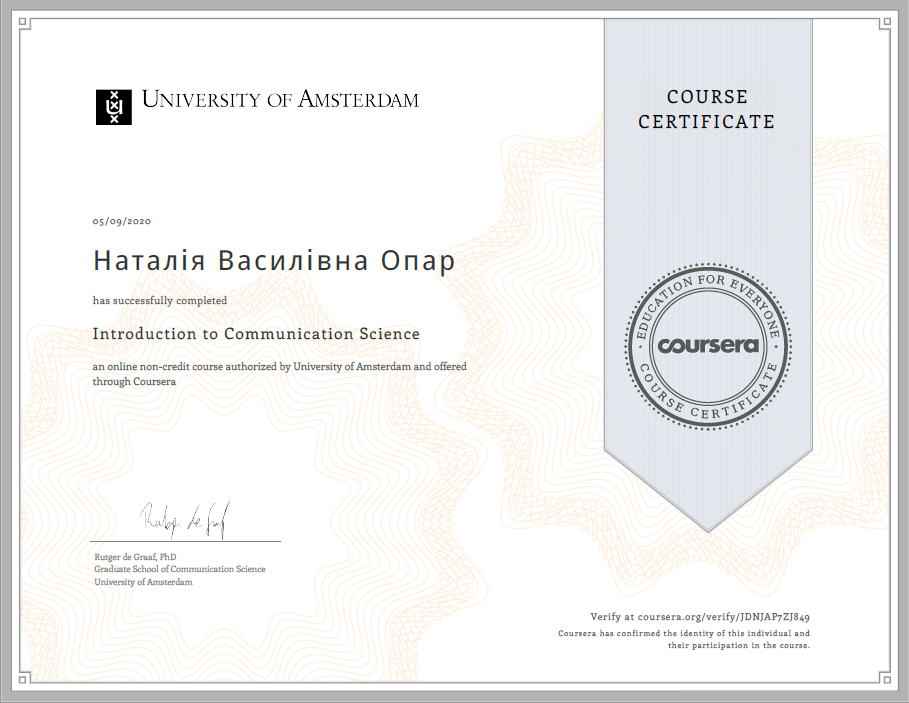Click the COURSE CERTIFICATE ribbon heading

click(x=707, y=109)
